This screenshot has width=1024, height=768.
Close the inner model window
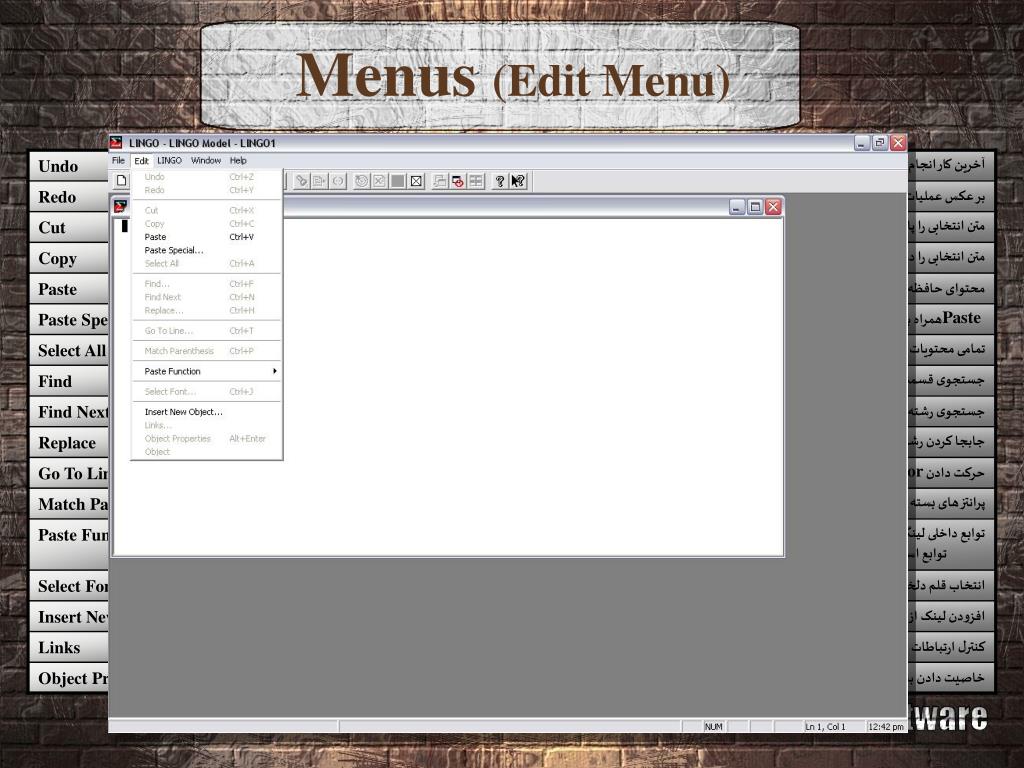pyautogui.click(x=774, y=207)
